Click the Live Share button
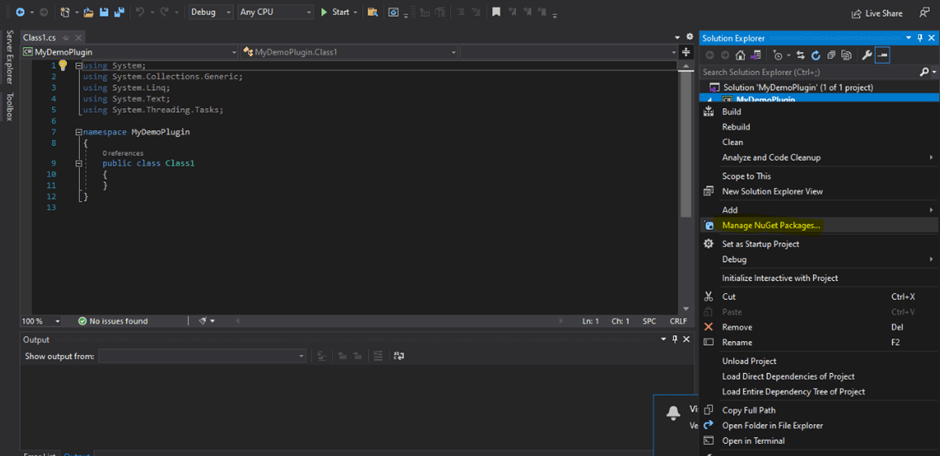This screenshot has width=940, height=456. coord(877,13)
